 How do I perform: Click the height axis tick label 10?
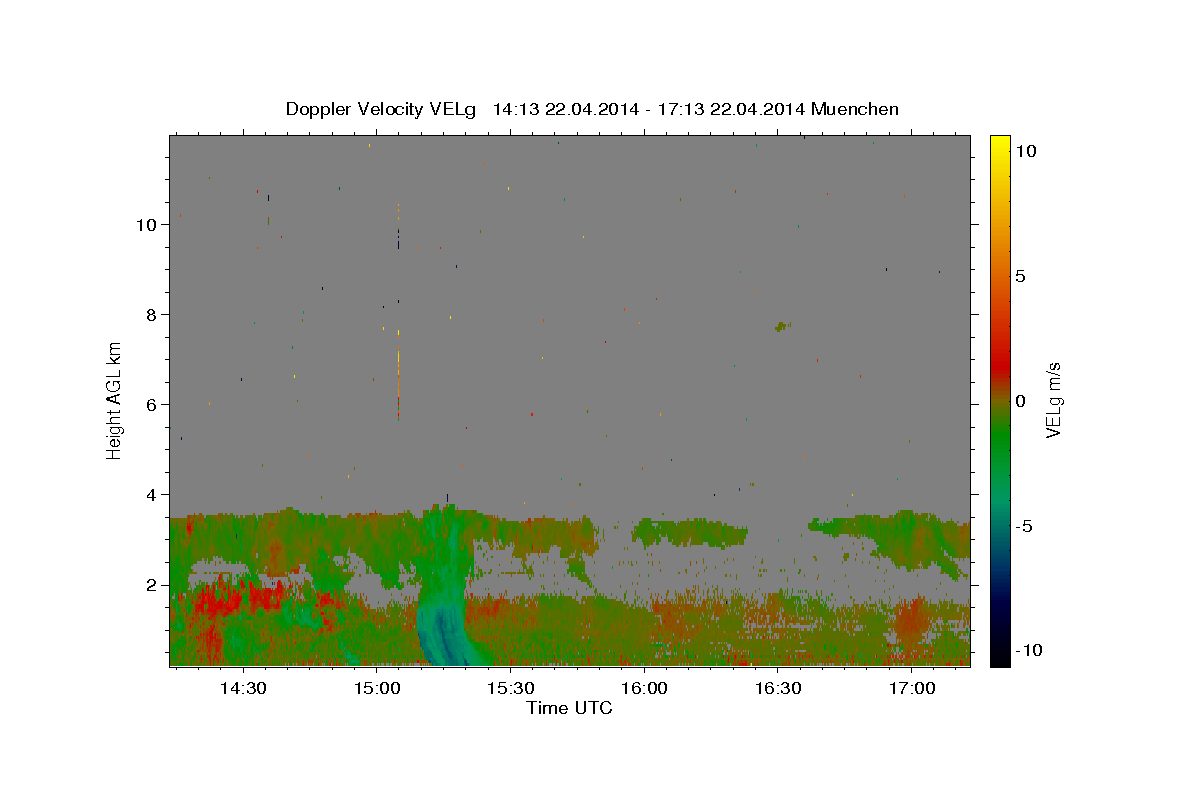click(x=149, y=225)
